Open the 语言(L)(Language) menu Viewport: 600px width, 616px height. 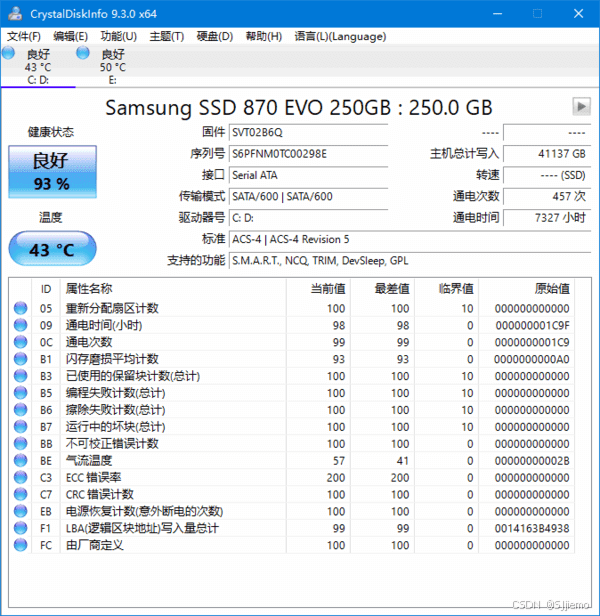tap(340, 37)
